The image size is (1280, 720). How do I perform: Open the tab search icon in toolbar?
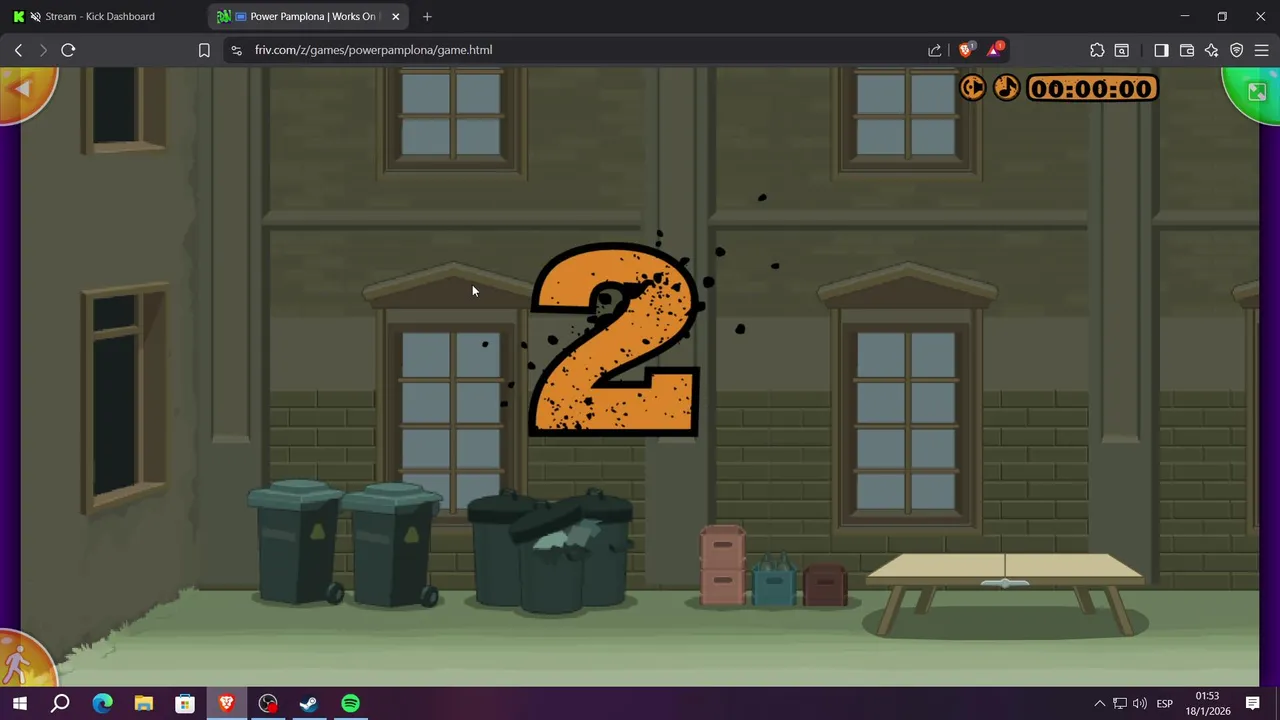point(1122,50)
